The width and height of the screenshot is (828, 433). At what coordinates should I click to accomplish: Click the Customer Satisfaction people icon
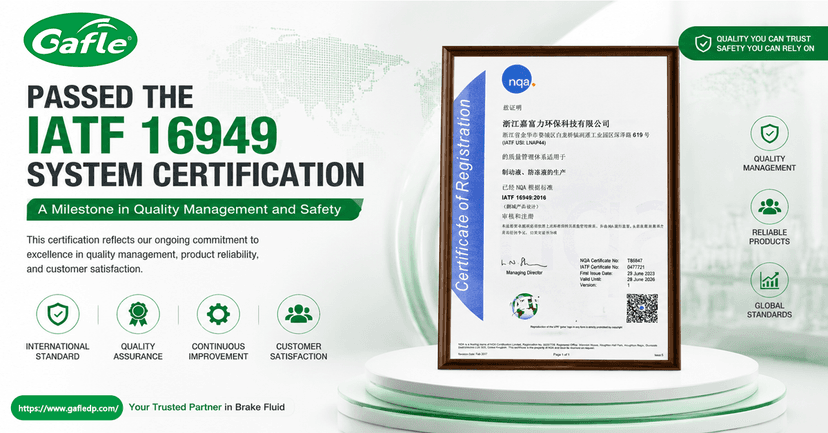[298, 315]
